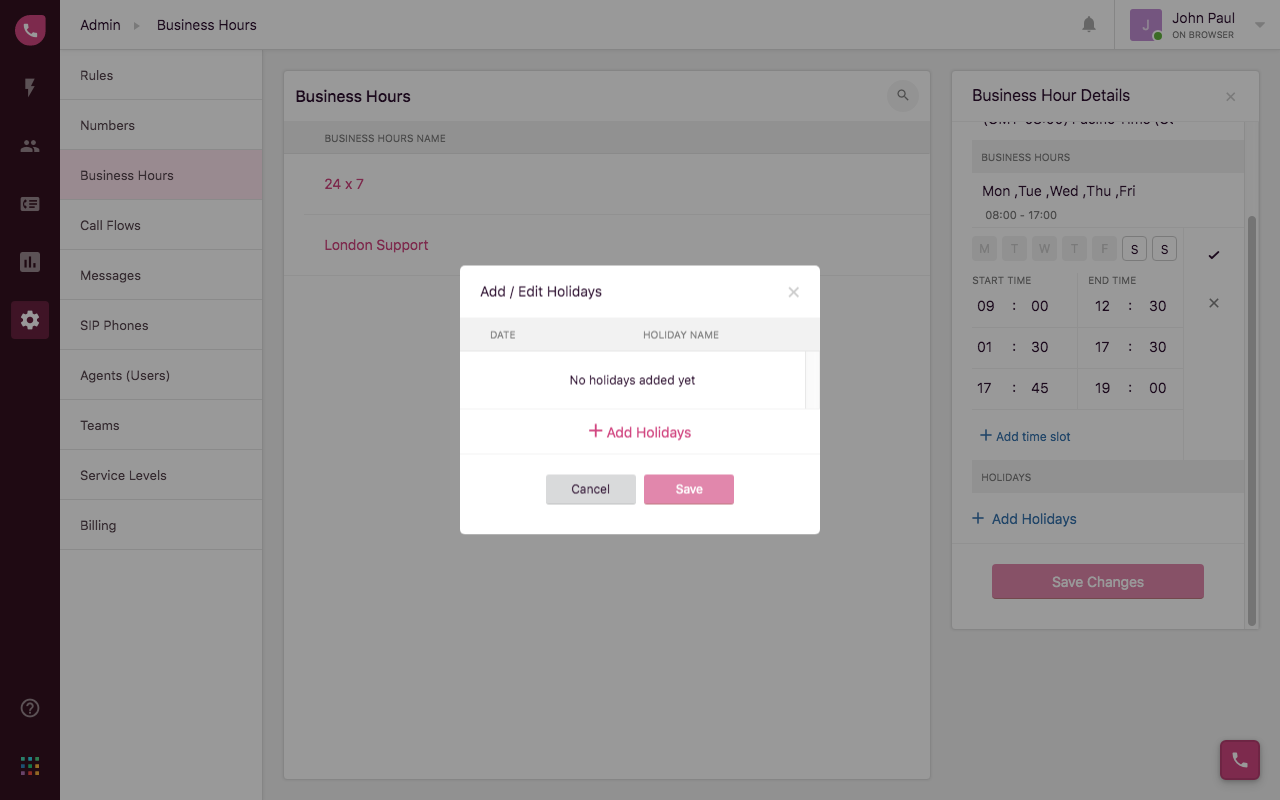Open notifications bell icon
Image resolution: width=1280 pixels, height=800 pixels.
(1089, 25)
